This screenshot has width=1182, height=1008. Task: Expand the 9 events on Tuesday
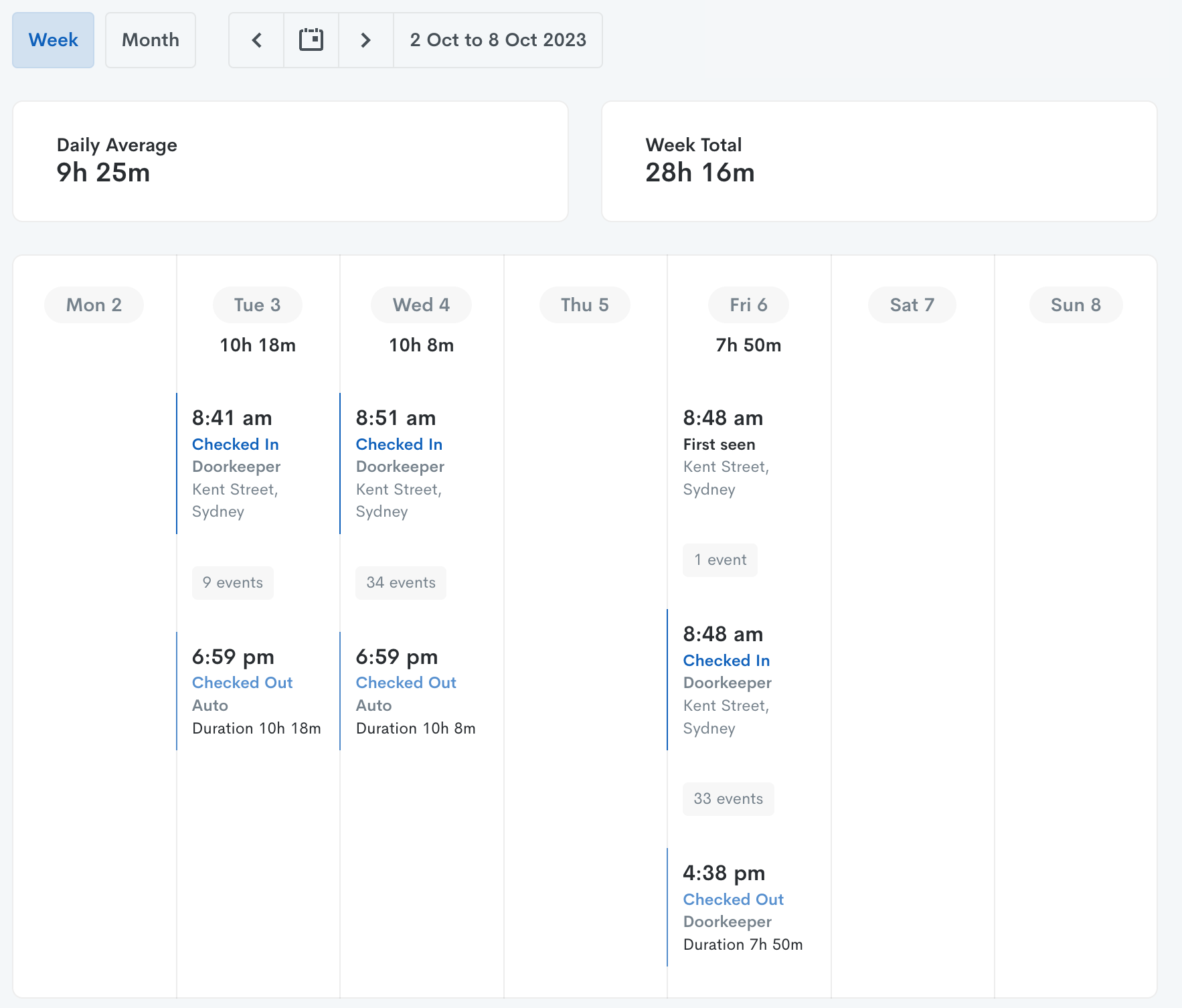click(233, 583)
